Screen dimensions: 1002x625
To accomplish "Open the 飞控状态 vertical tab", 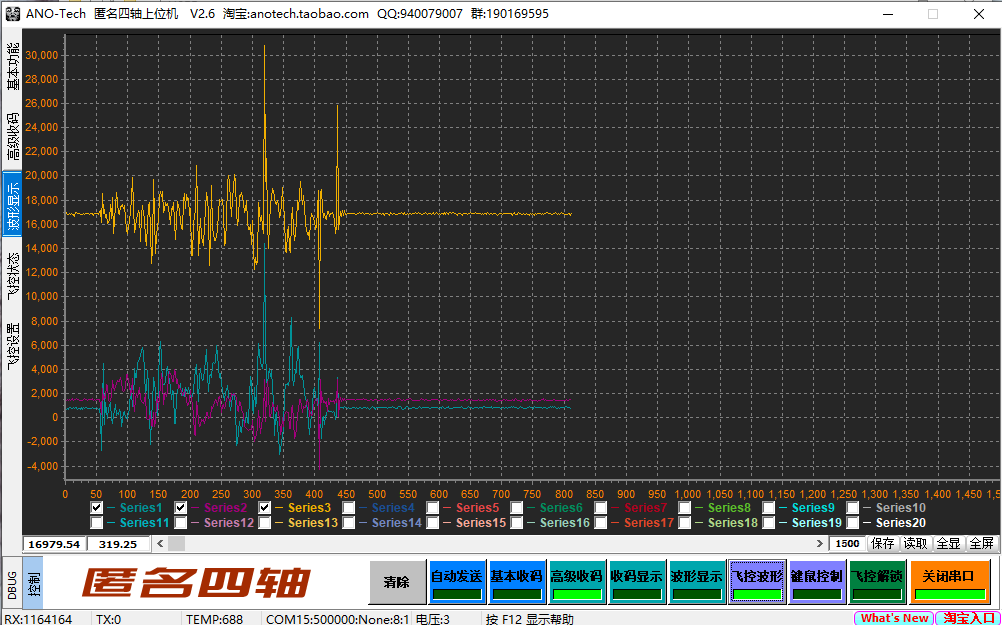I will [x=12, y=276].
